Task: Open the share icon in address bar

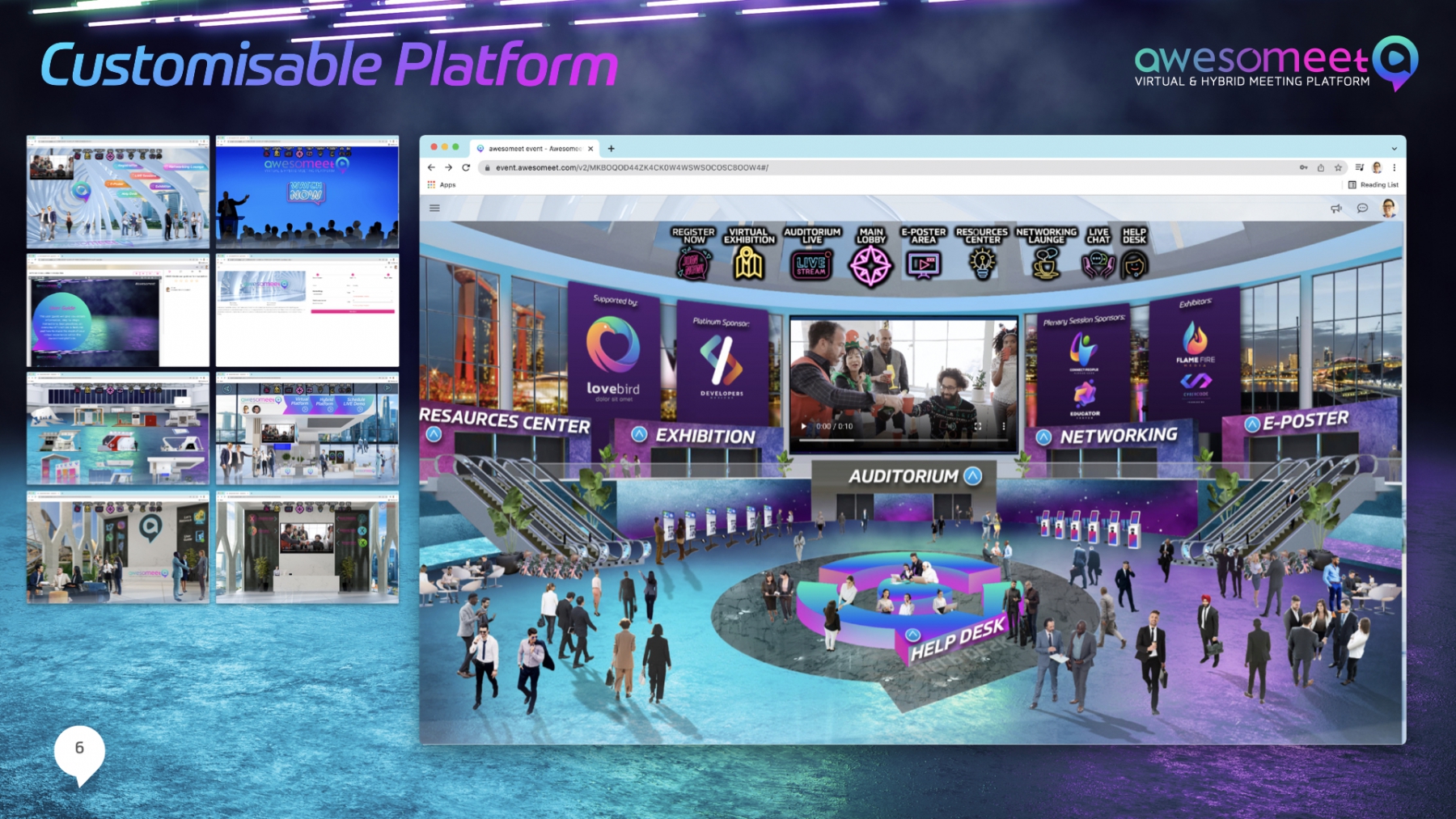Action: point(1321,167)
